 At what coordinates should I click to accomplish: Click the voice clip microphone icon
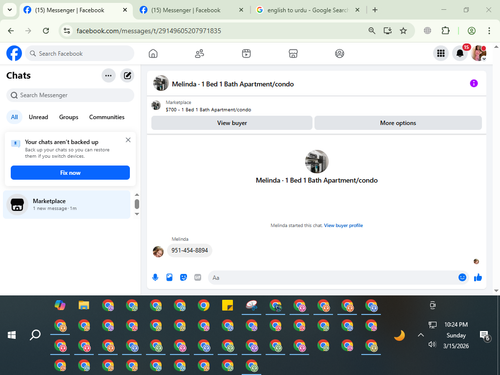pos(155,277)
